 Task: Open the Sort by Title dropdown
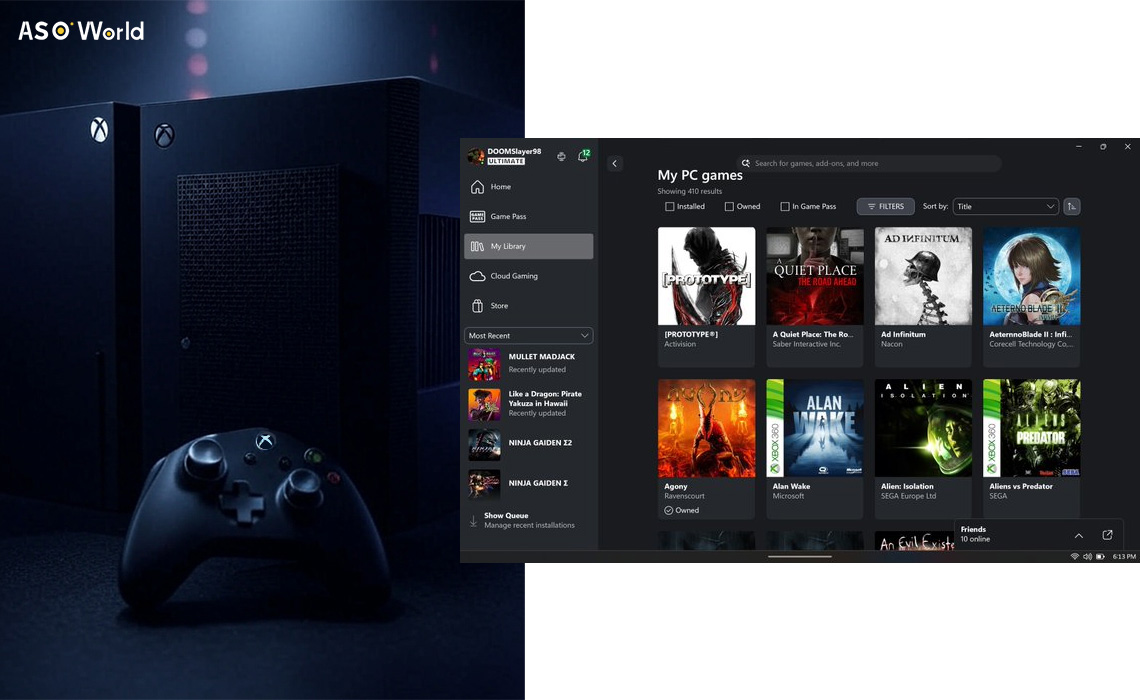(x=1005, y=206)
